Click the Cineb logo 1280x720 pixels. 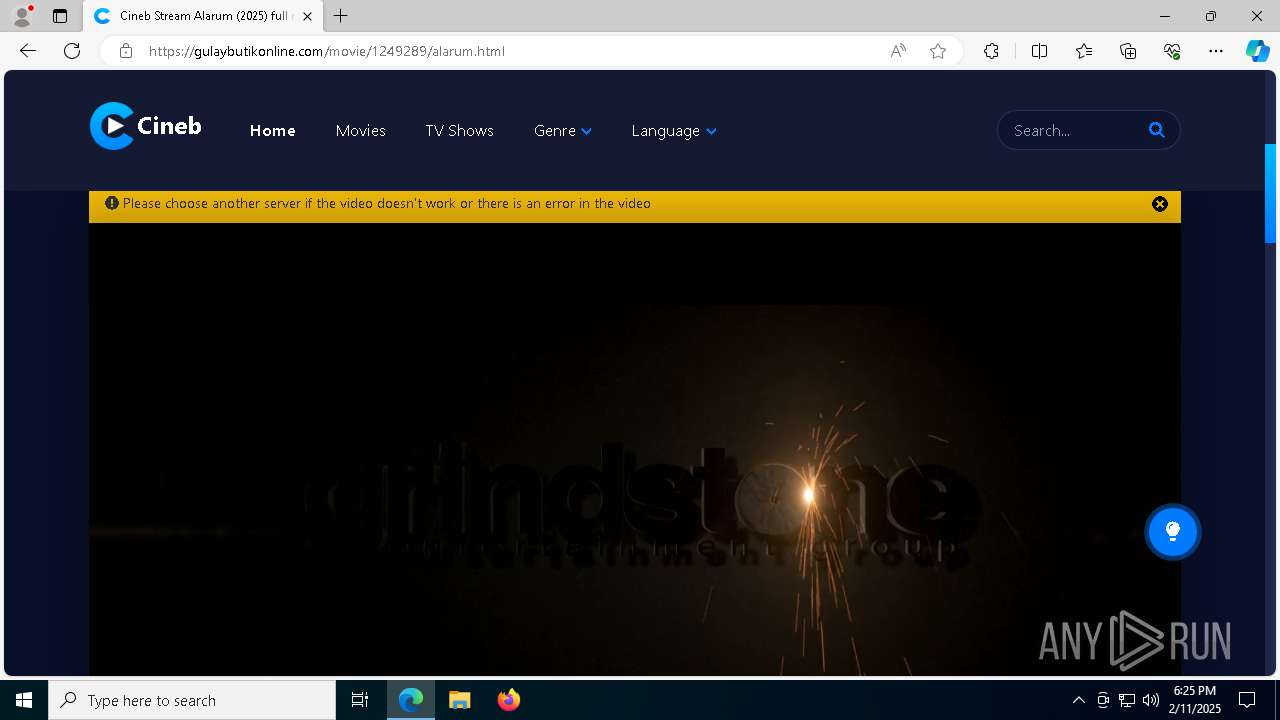click(146, 126)
